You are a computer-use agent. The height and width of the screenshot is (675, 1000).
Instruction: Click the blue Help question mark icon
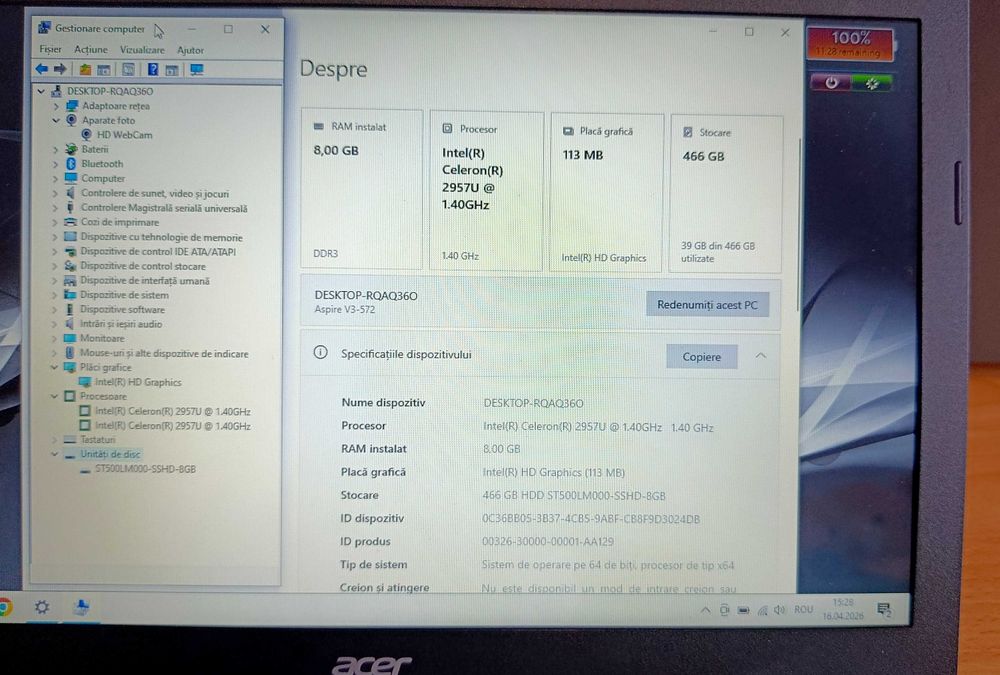click(x=153, y=70)
